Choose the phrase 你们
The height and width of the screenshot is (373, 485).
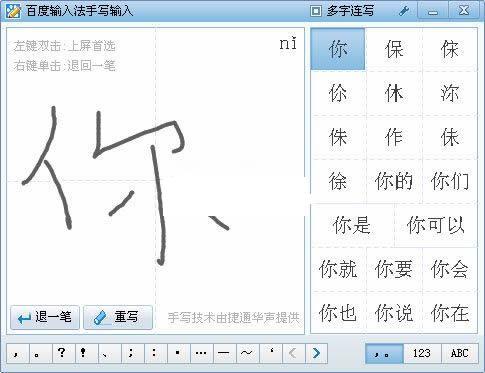(450, 181)
